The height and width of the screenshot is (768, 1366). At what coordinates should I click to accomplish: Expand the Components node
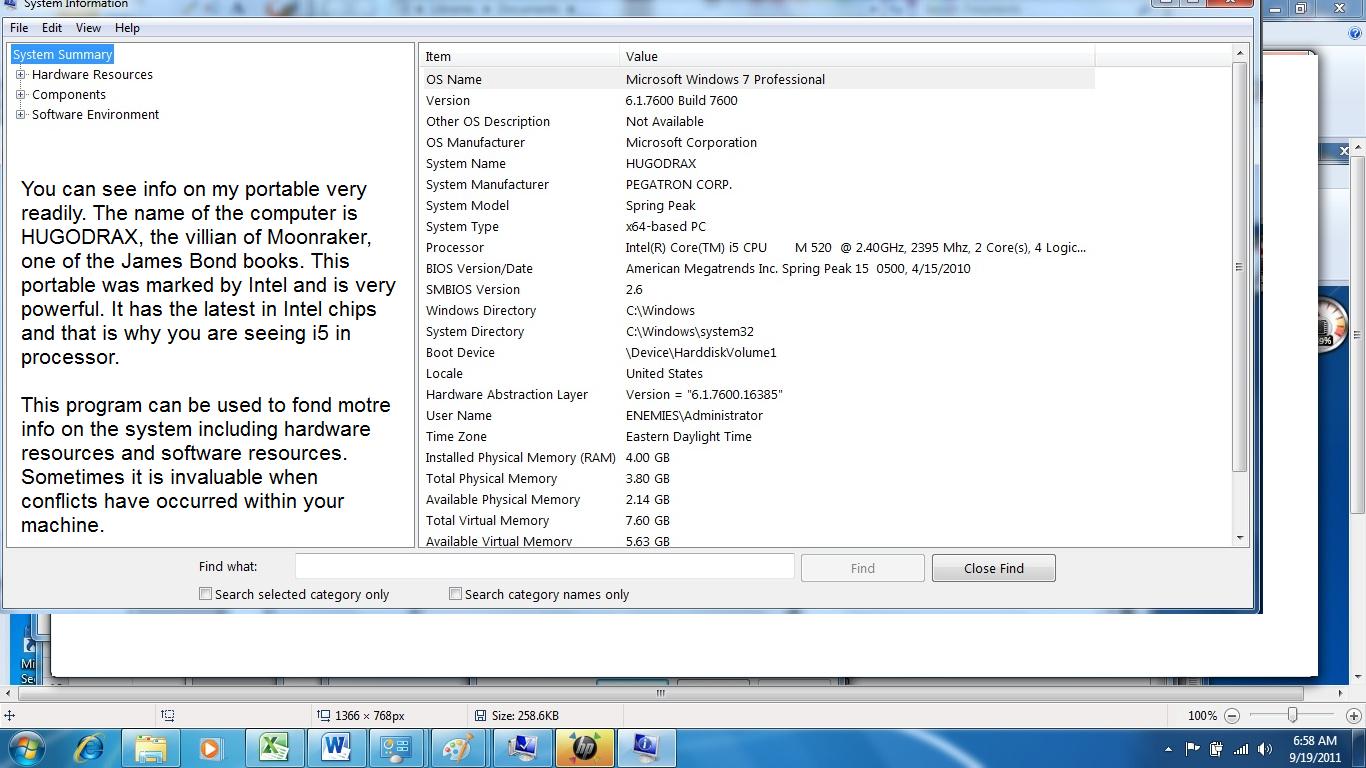[x=20, y=94]
